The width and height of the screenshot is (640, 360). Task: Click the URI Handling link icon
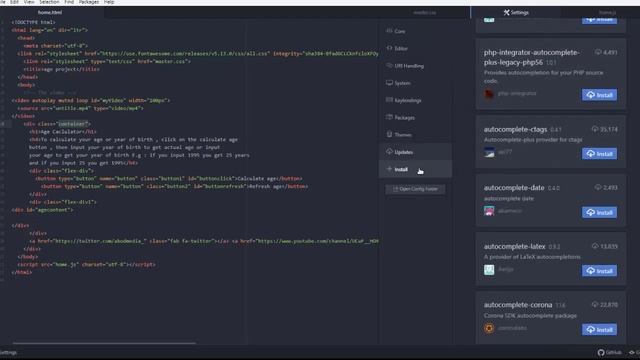[x=389, y=65]
